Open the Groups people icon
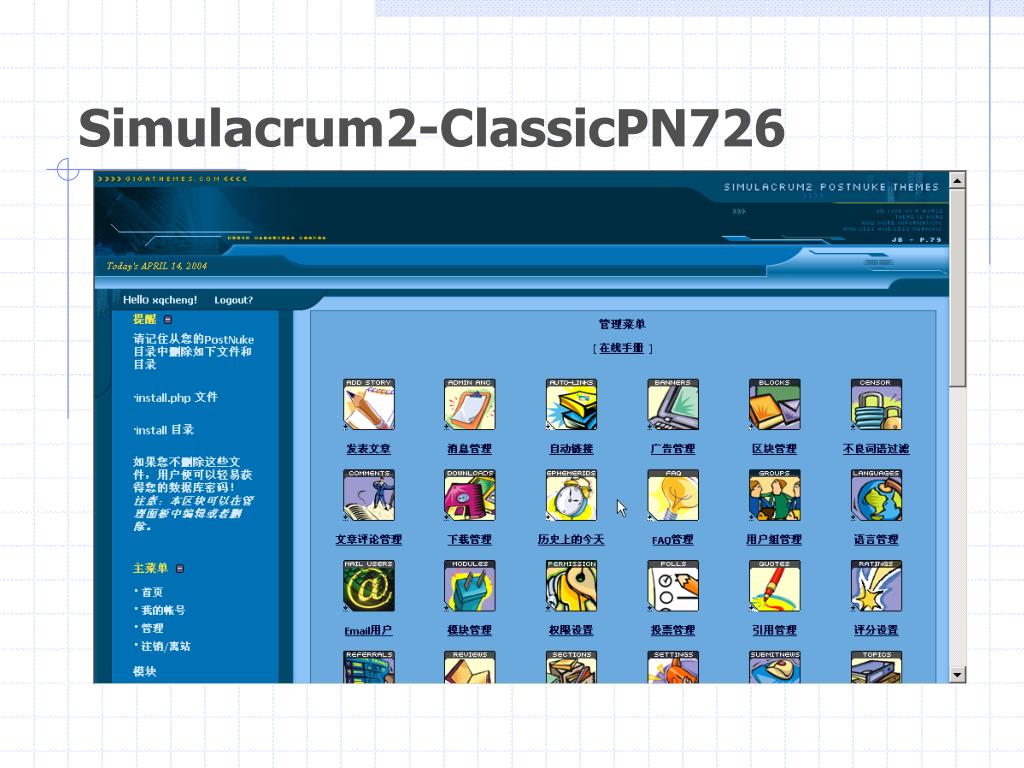Screen dimensions: 1024x768 click(x=775, y=495)
